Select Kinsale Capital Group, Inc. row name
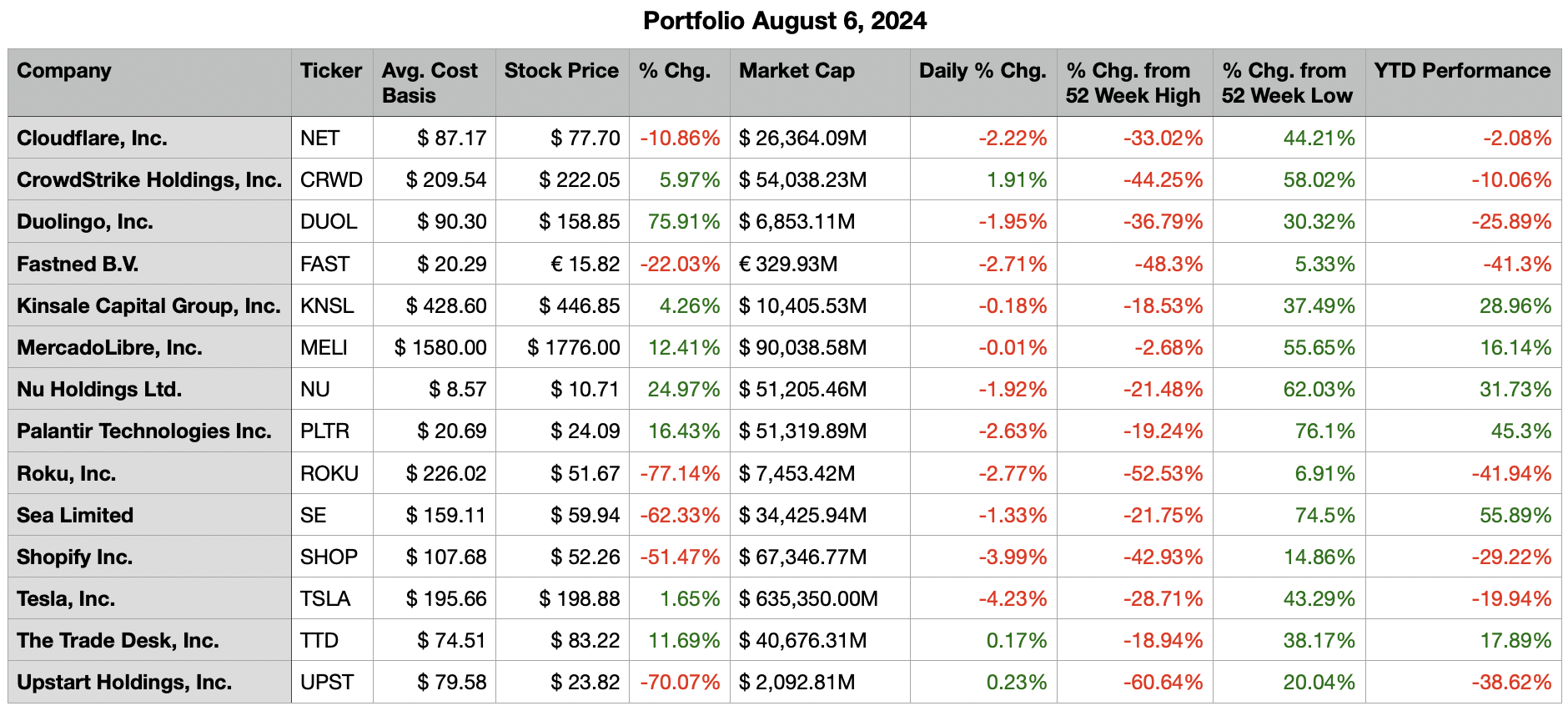 (148, 306)
